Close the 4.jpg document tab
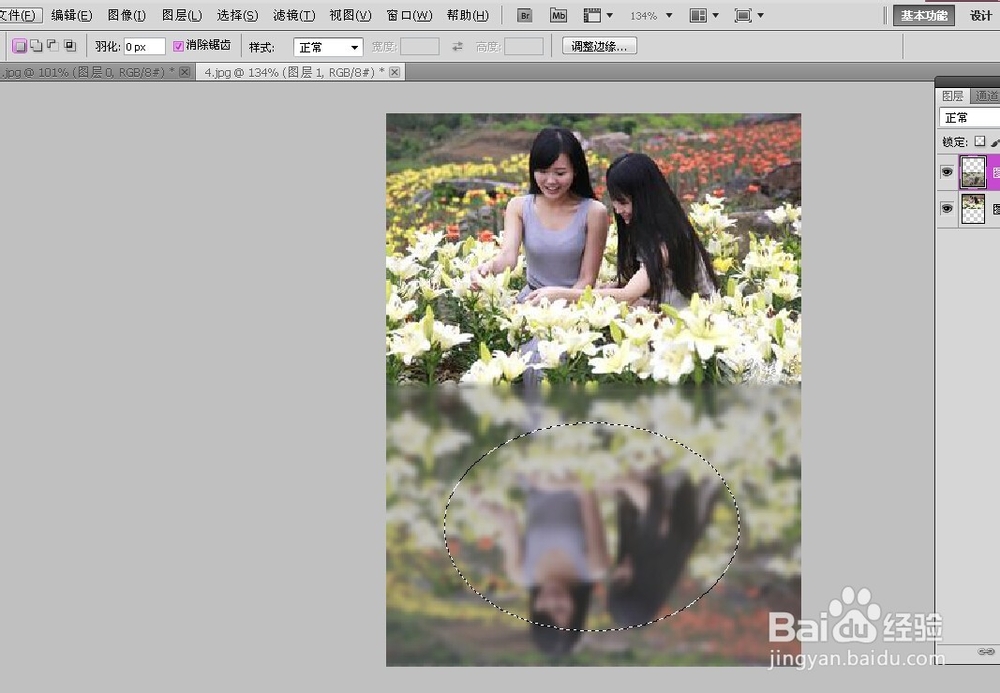Screen dimensions: 1000x693 tap(395, 72)
